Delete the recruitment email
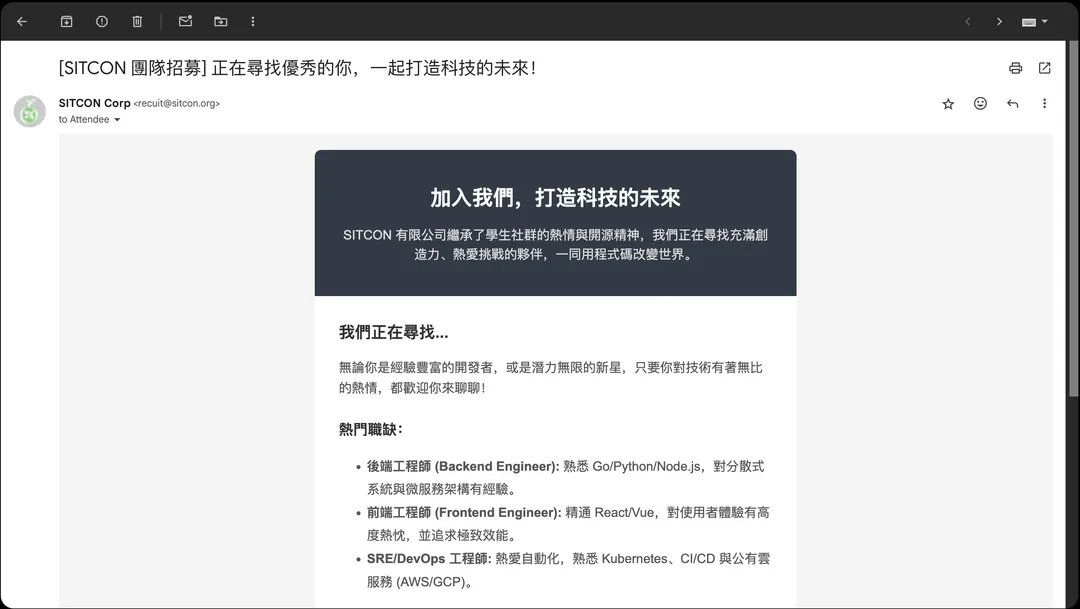The height and width of the screenshot is (609, 1080). pos(137,21)
